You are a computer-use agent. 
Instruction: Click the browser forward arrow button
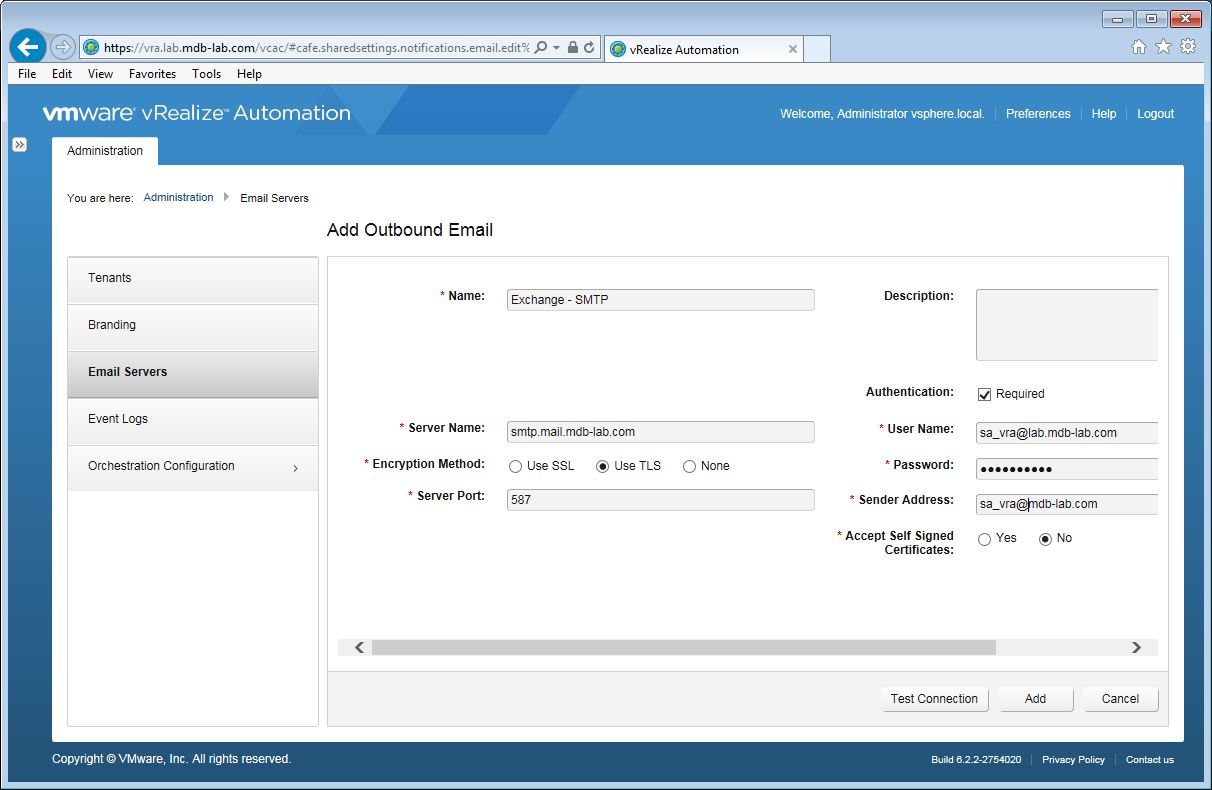(62, 47)
